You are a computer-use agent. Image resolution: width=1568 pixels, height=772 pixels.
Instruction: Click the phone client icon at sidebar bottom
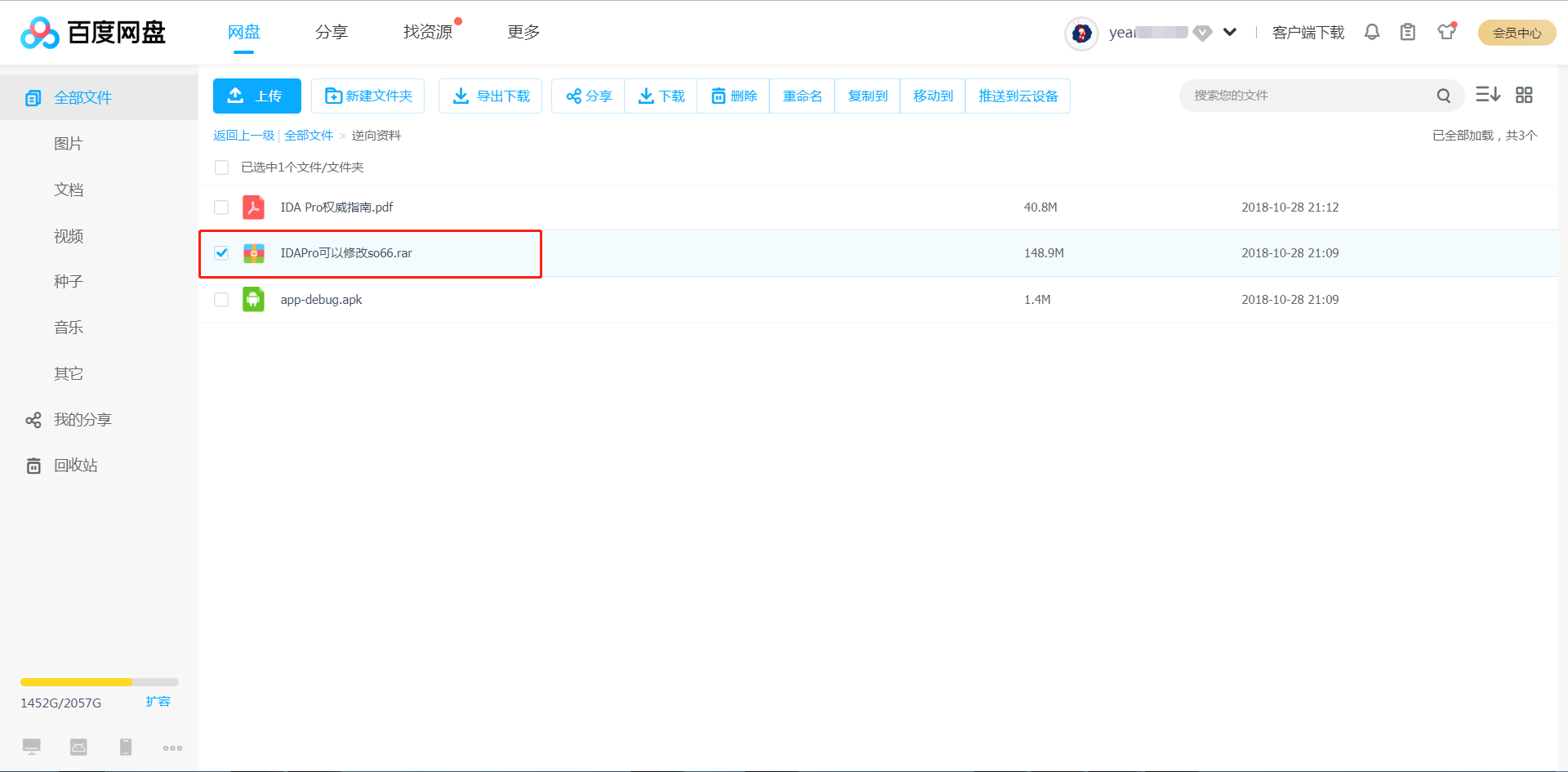(126, 747)
